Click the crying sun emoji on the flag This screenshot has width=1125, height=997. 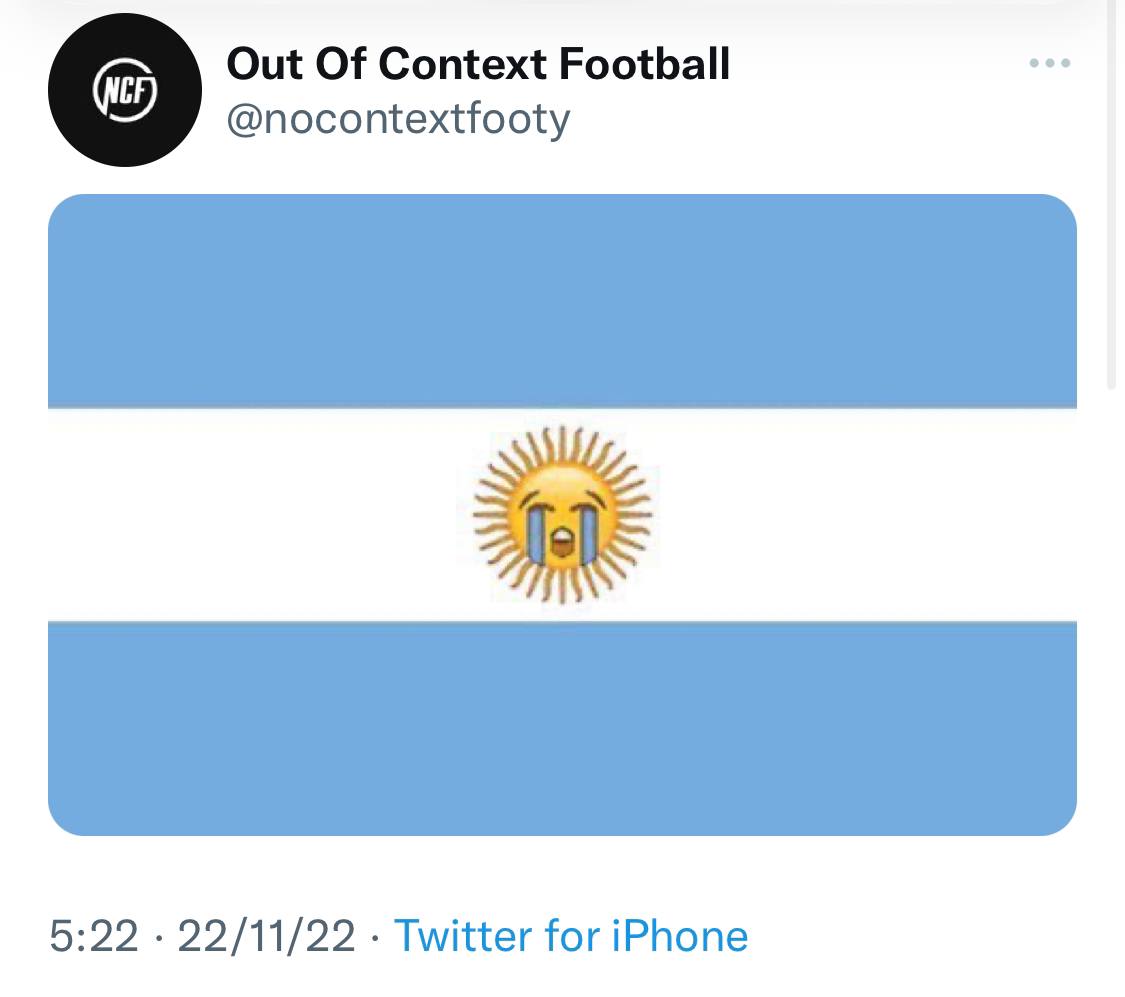563,514
